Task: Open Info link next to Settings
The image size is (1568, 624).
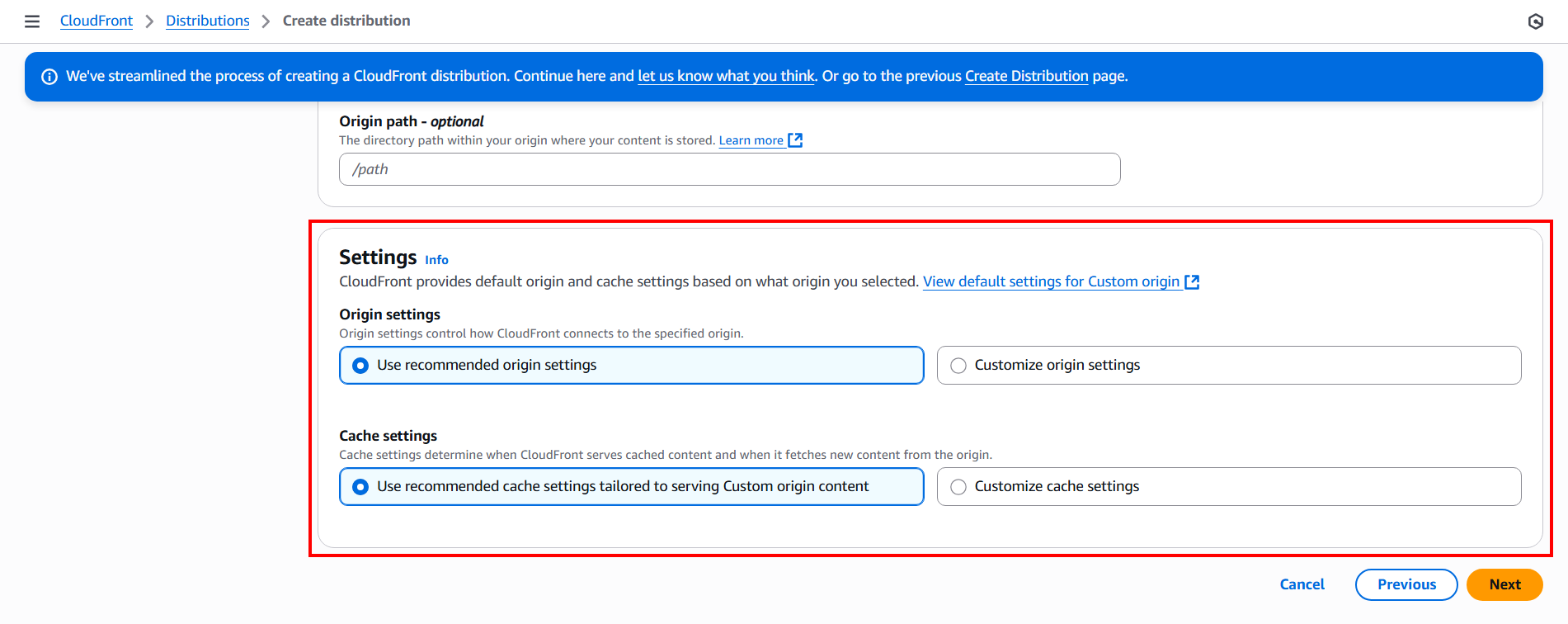Action: coord(436,260)
